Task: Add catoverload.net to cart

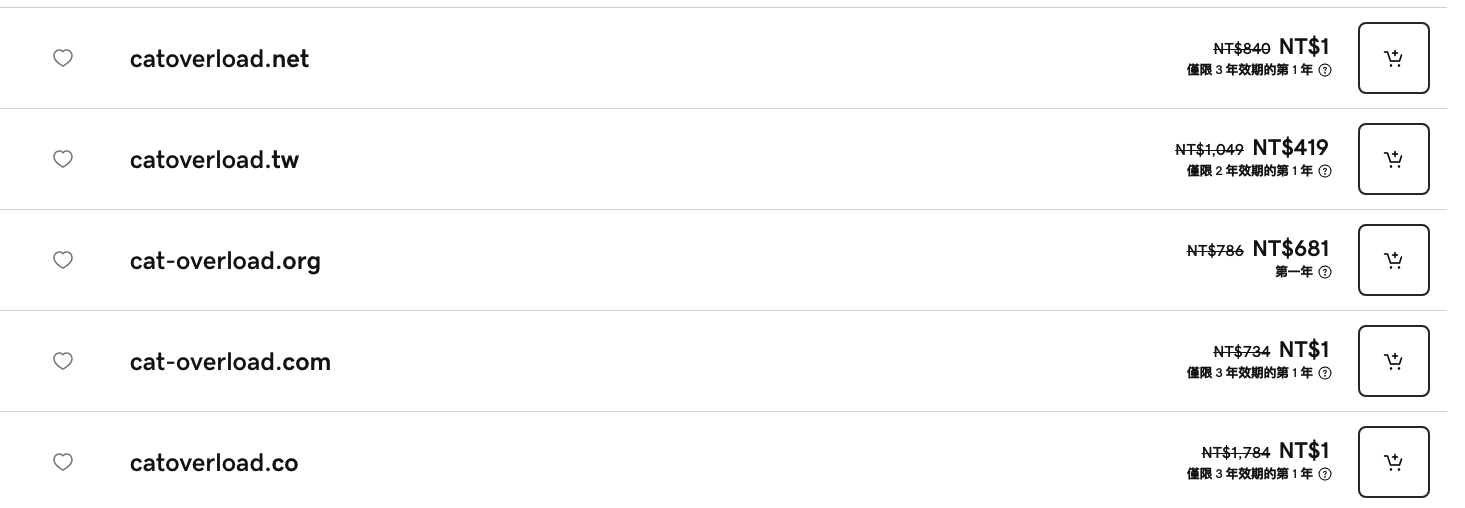Action: pos(1393,58)
